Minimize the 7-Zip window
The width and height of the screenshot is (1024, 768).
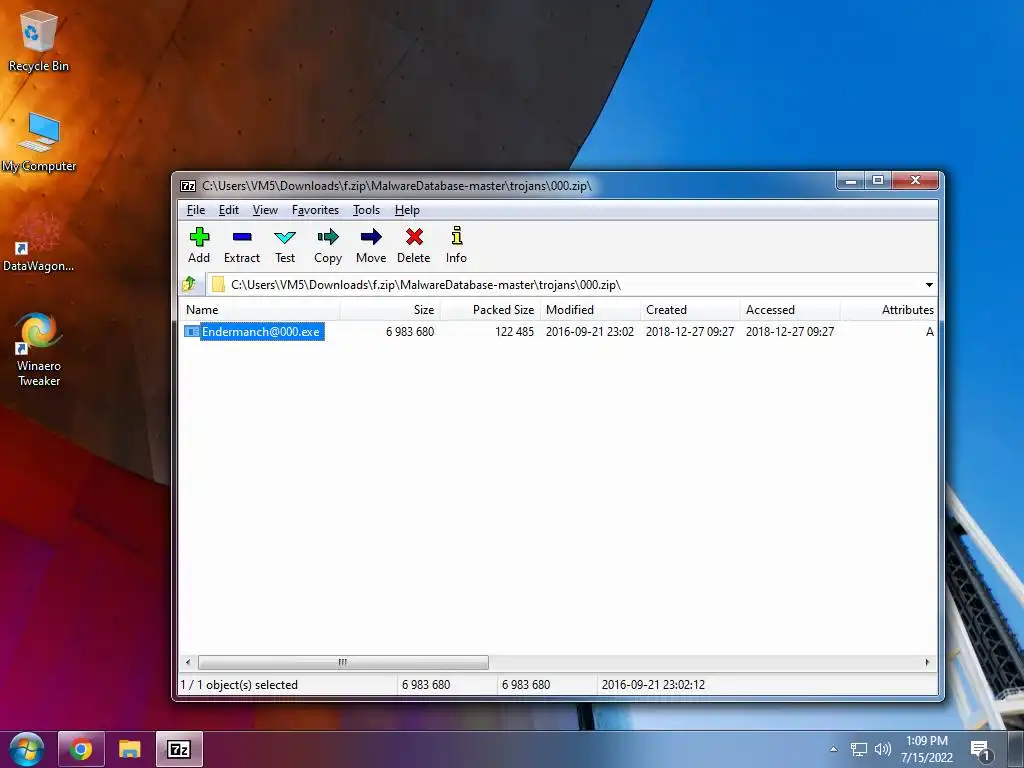[x=850, y=181]
